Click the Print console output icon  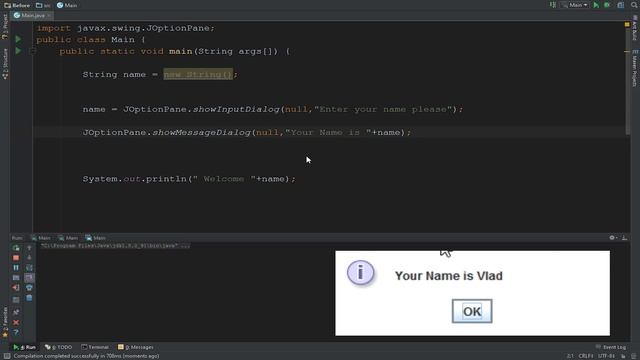(x=29, y=288)
